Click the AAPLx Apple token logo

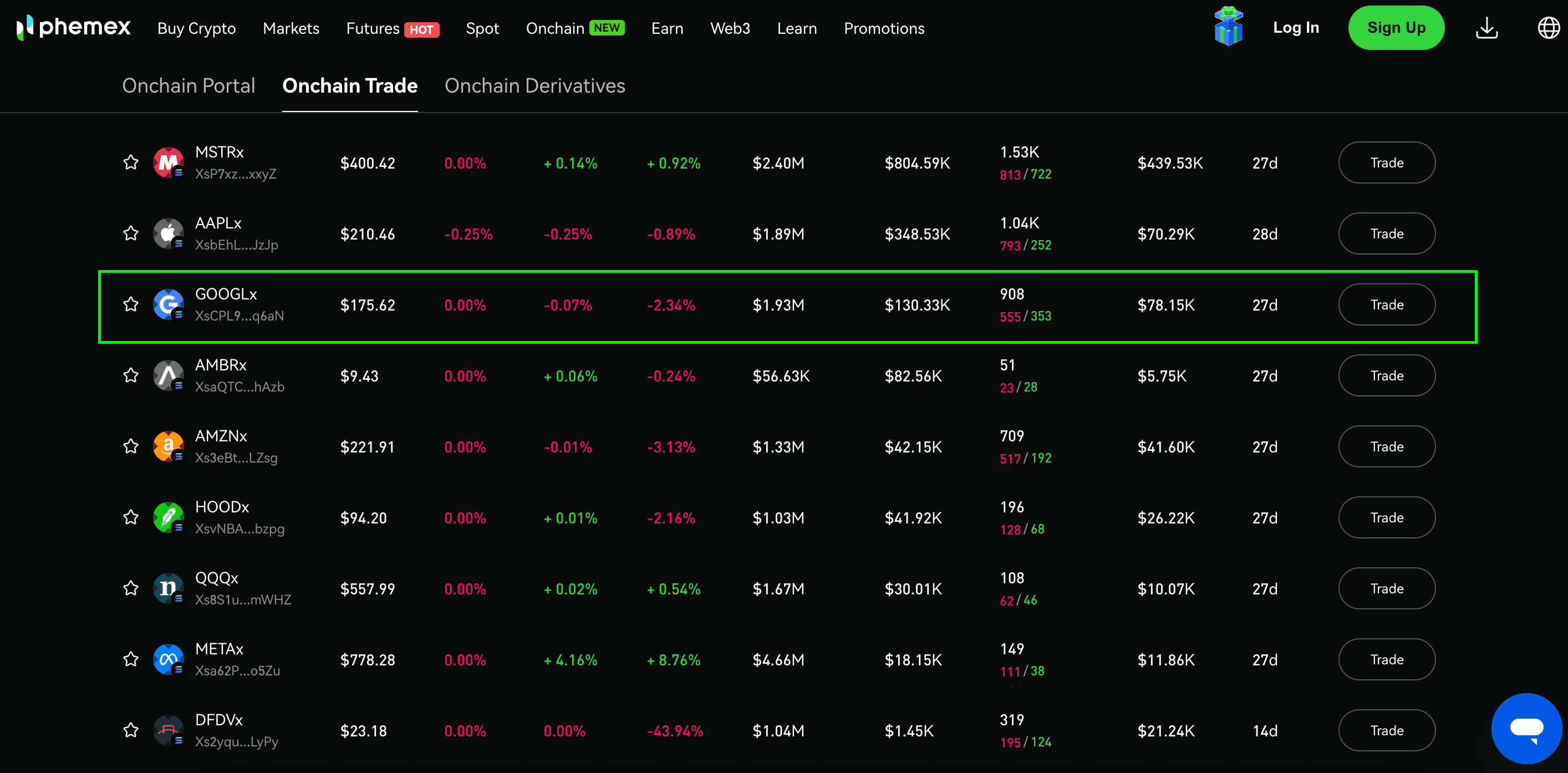(x=169, y=233)
